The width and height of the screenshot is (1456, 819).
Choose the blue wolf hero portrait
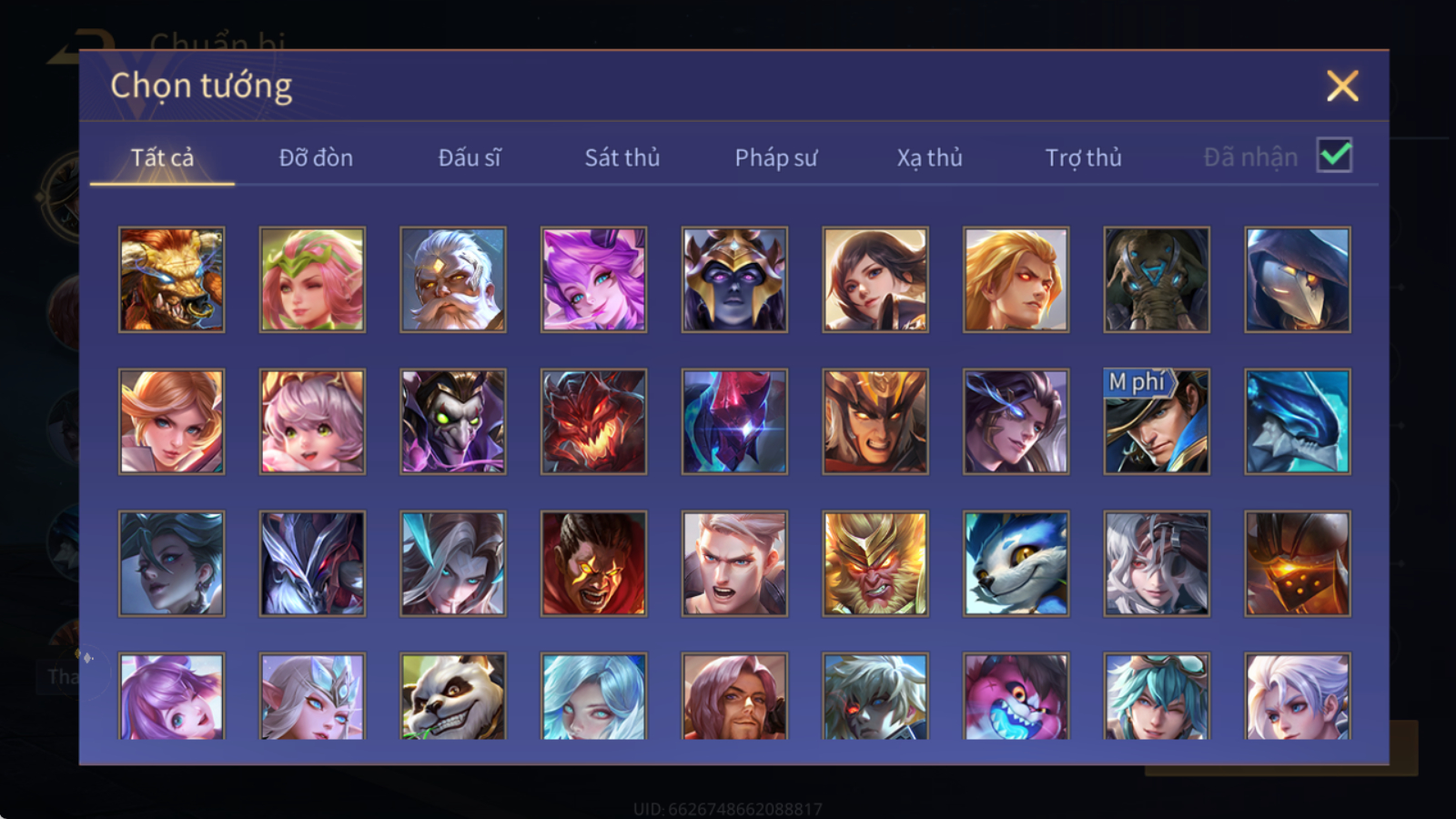point(1016,563)
